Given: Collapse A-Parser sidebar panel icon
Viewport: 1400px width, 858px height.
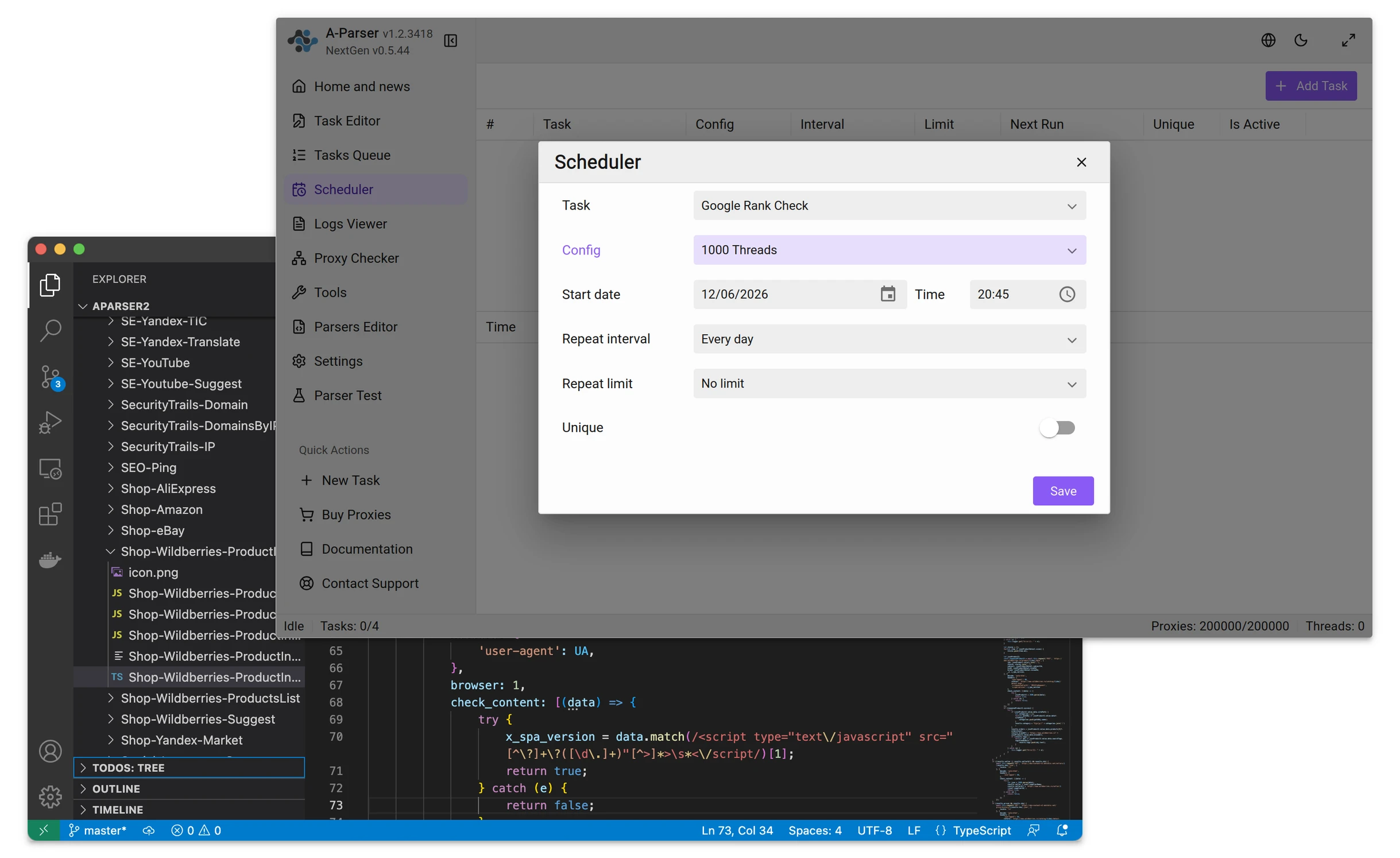Looking at the screenshot, I should pyautogui.click(x=450, y=41).
